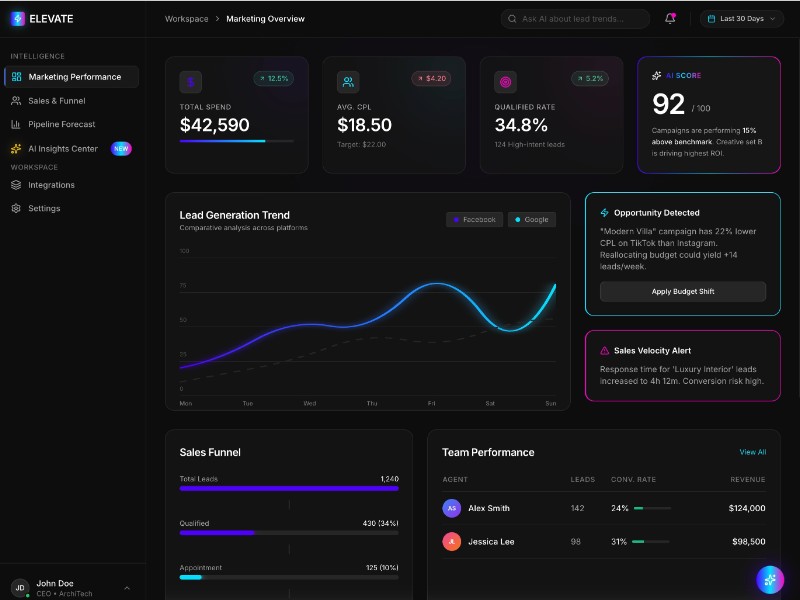Toggle the Google series in chart legend

pyautogui.click(x=532, y=220)
